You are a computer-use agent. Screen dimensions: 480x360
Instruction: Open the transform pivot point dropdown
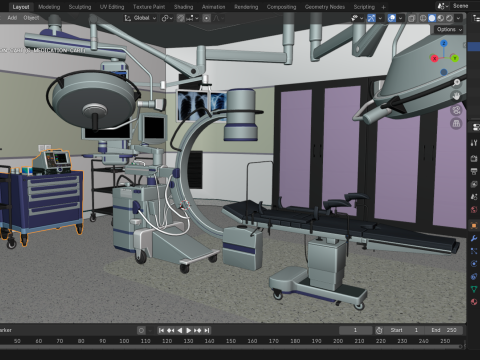(167, 18)
